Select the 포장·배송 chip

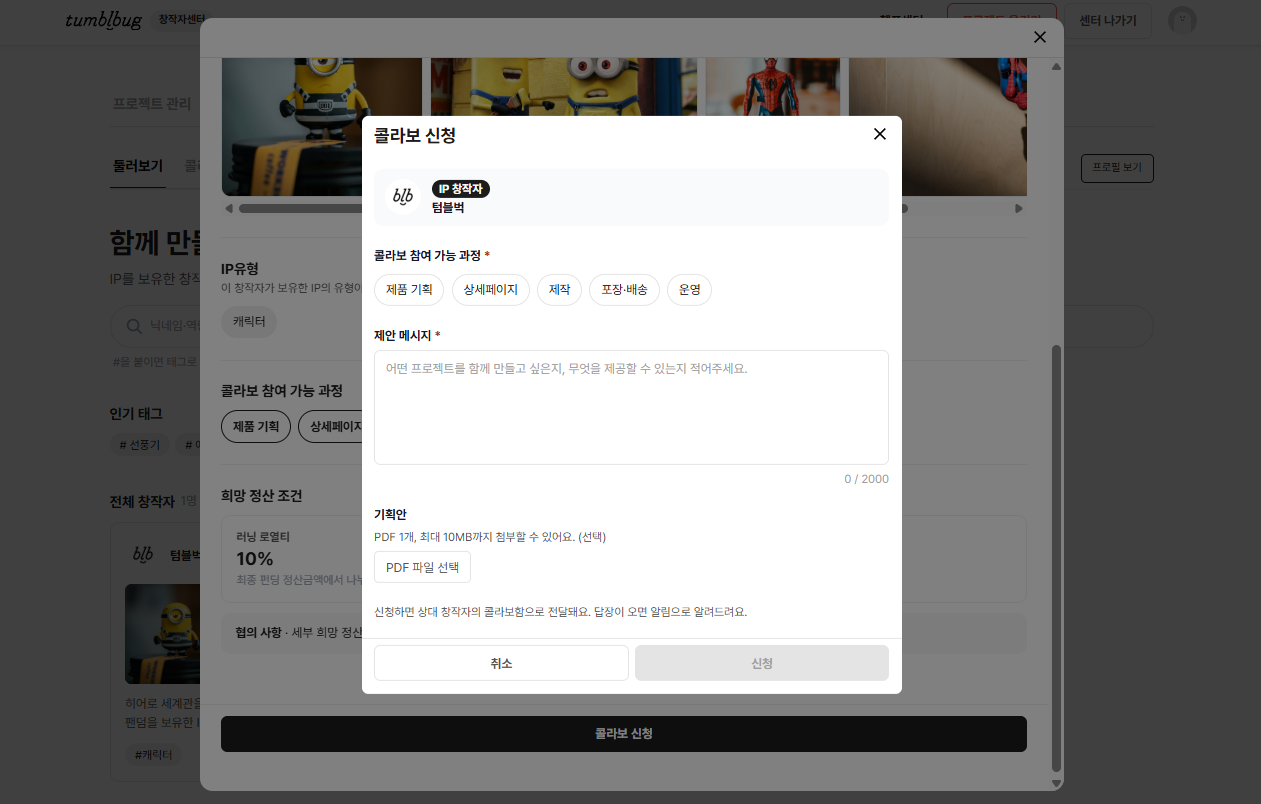(624, 290)
